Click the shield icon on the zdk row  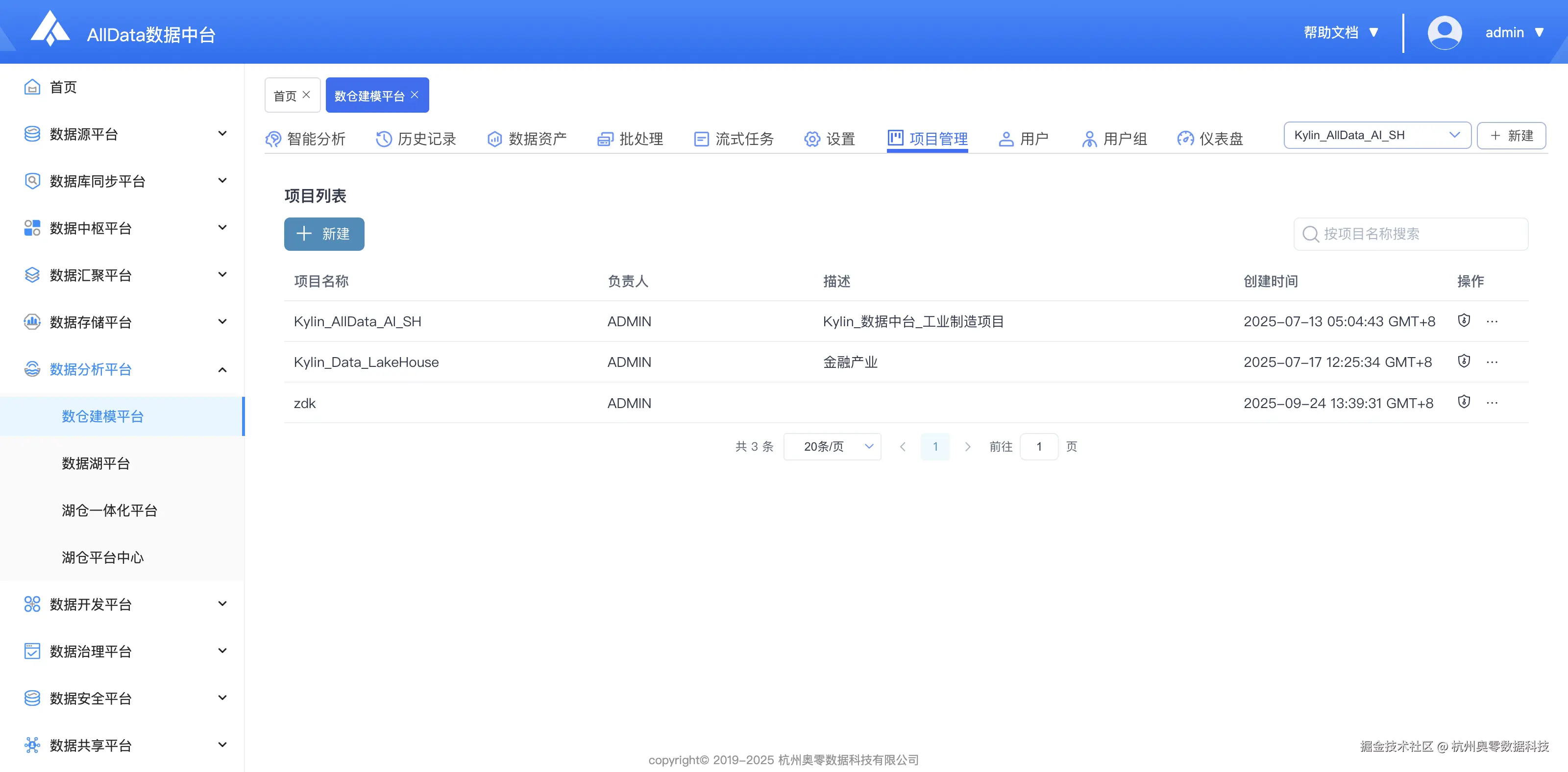[x=1465, y=402]
